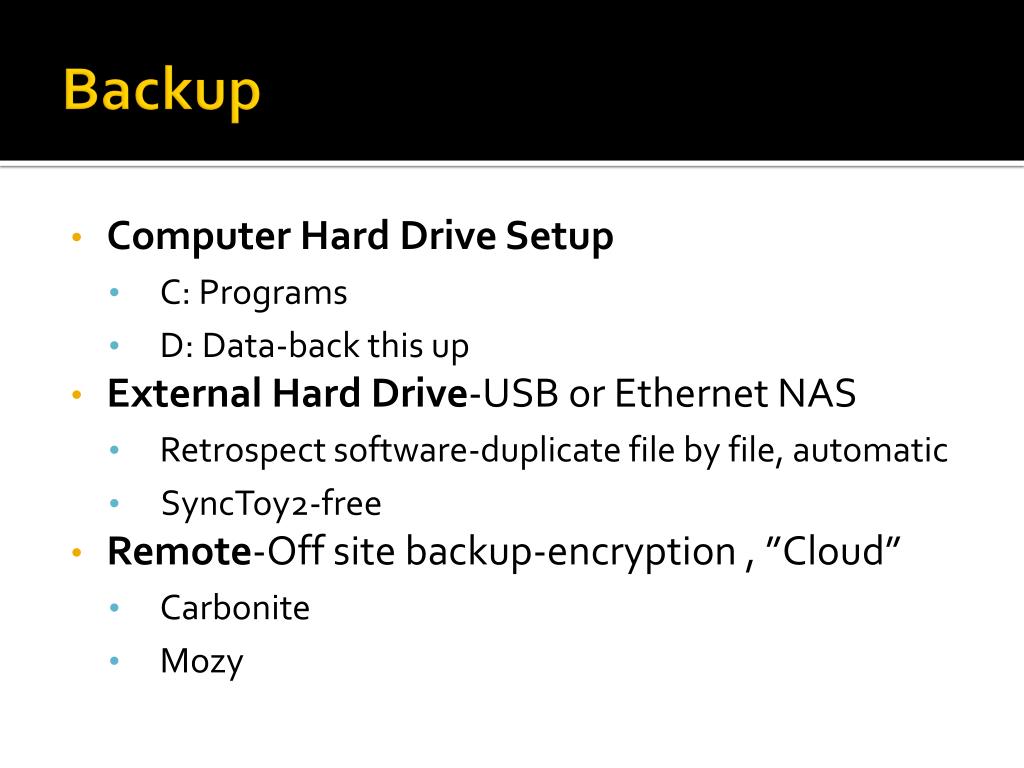Image resolution: width=1024 pixels, height=768 pixels.
Task: Select the Carbonite bullet item
Action: coord(235,608)
